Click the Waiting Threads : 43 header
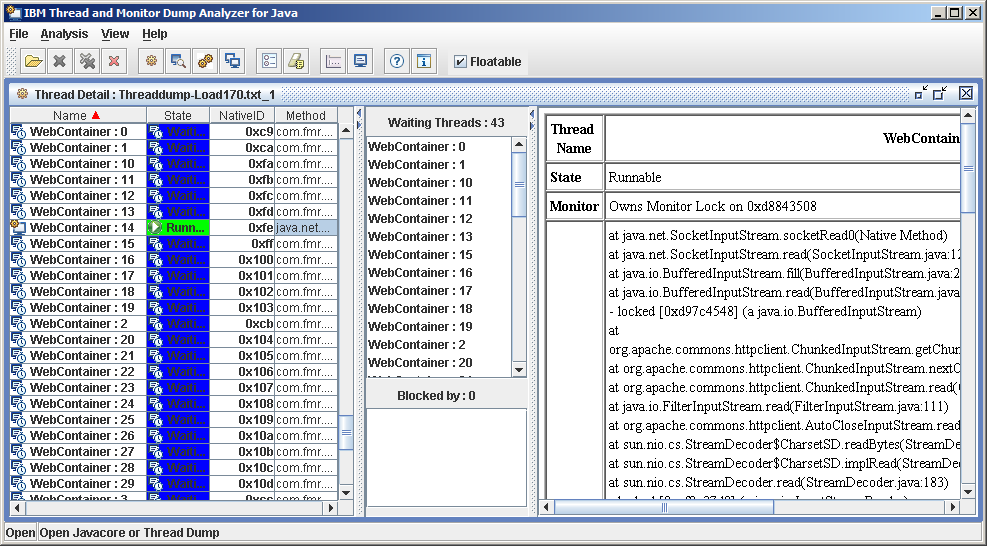This screenshot has width=987, height=546. point(446,123)
